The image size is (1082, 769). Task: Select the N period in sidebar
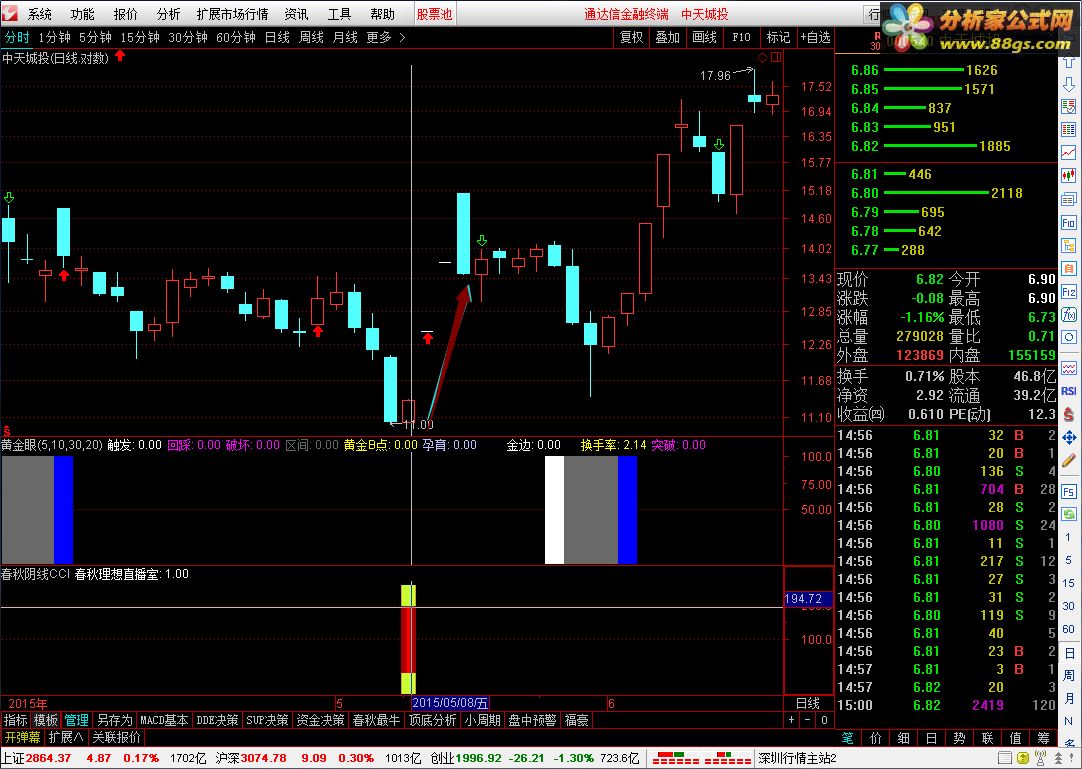pos(1068,721)
